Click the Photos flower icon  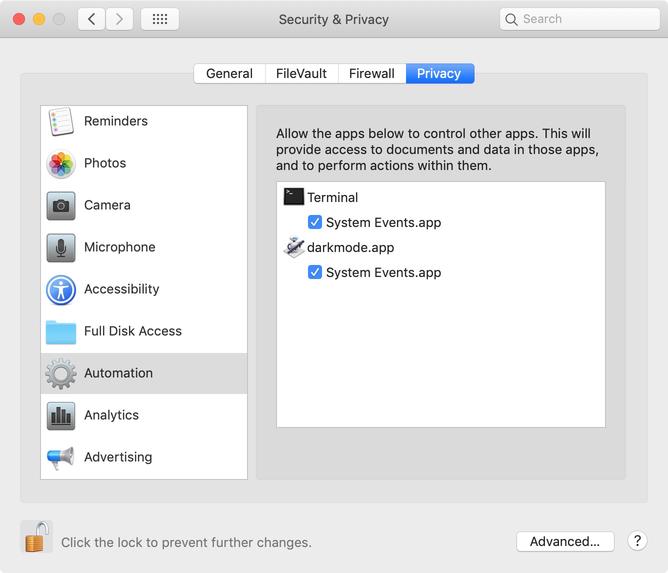pyautogui.click(x=61, y=164)
